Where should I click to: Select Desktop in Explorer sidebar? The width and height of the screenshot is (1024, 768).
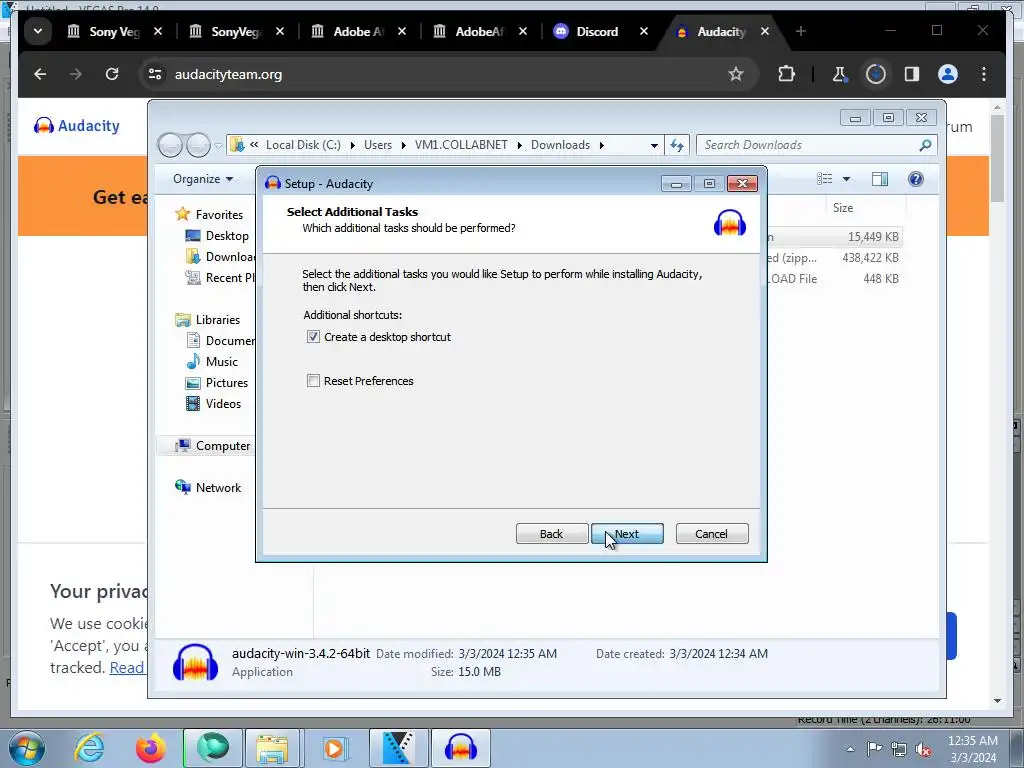(218, 236)
